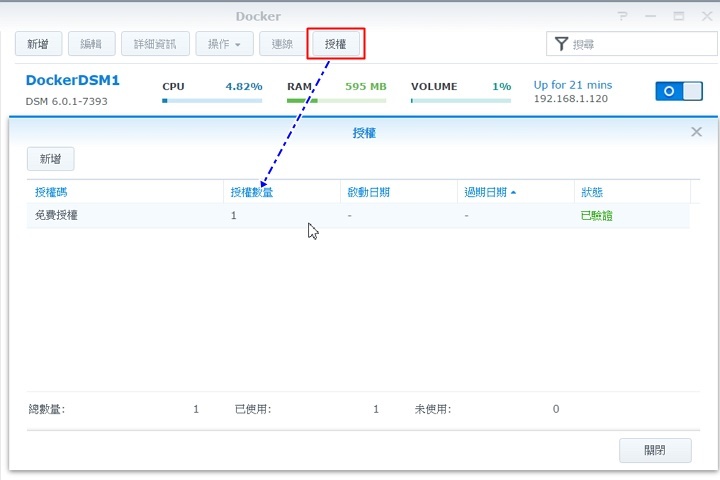Click the 編輯 toolbar button
This screenshot has width=720, height=480.
tap(91, 44)
